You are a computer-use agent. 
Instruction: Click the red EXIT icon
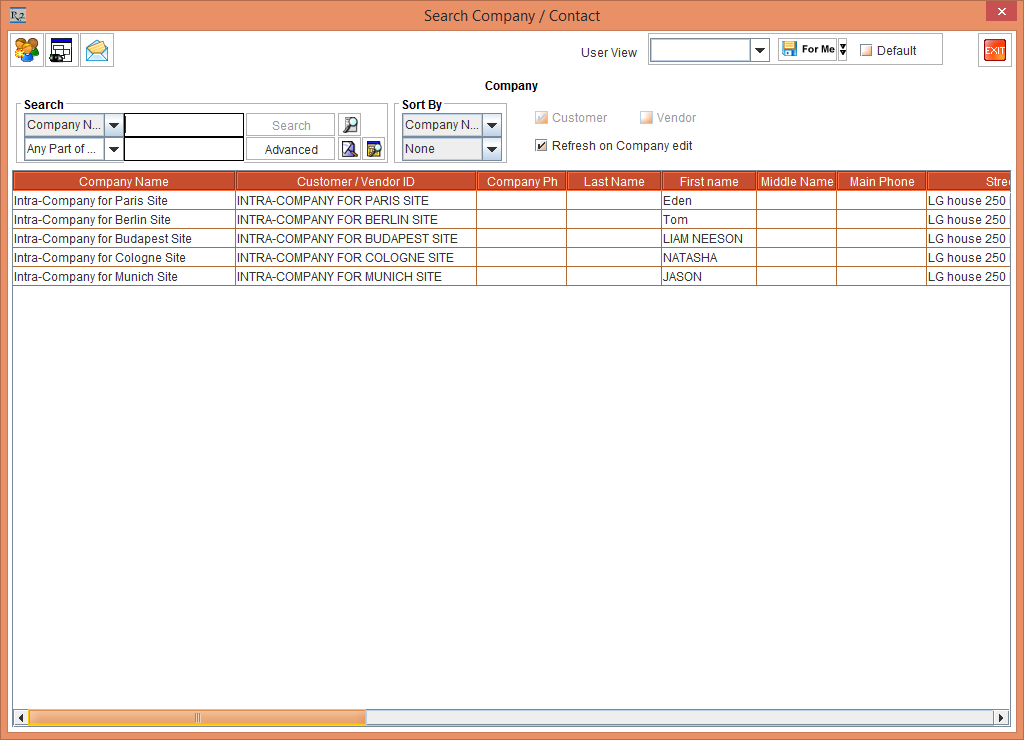click(994, 50)
